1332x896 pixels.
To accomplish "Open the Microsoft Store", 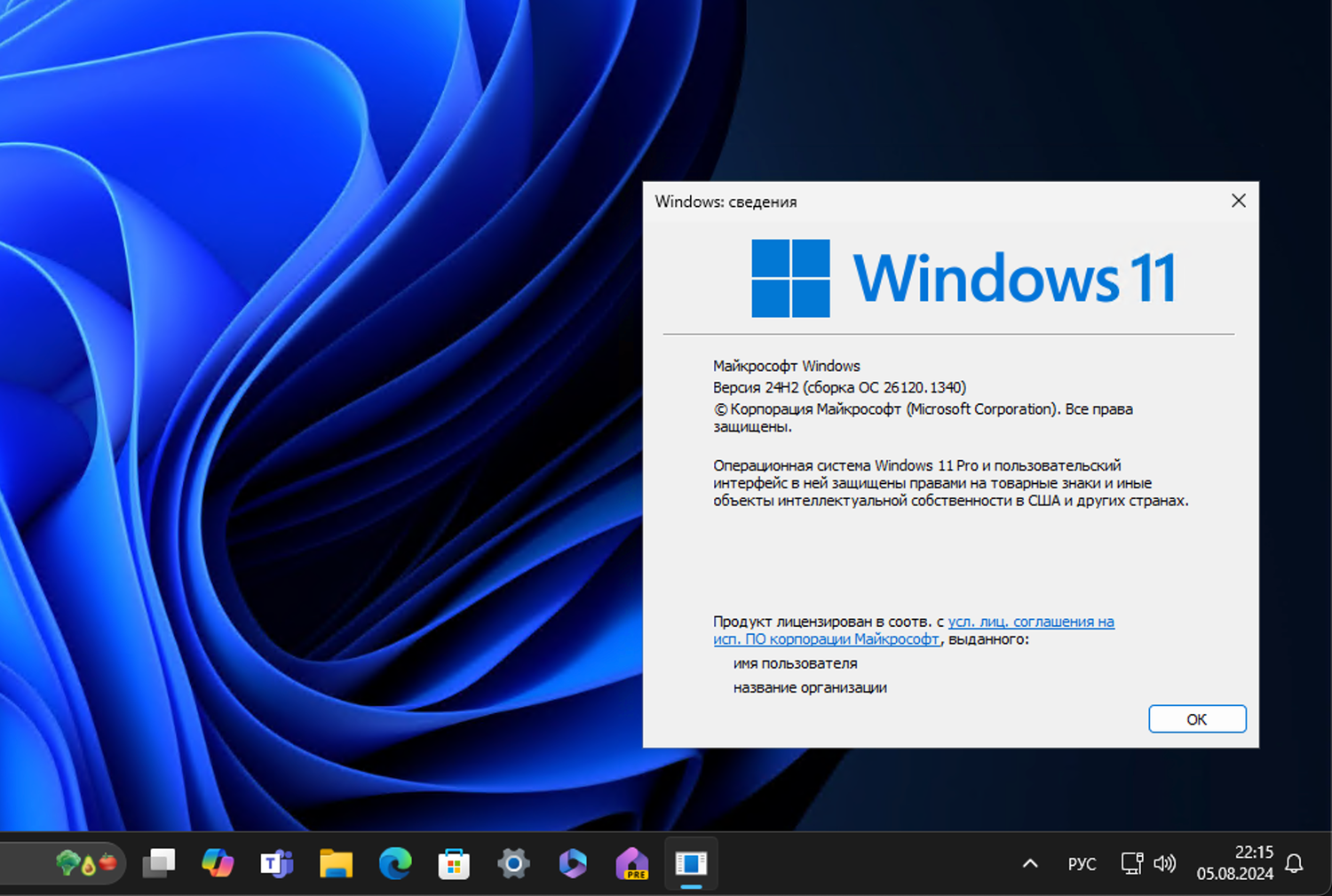I will pos(454,862).
